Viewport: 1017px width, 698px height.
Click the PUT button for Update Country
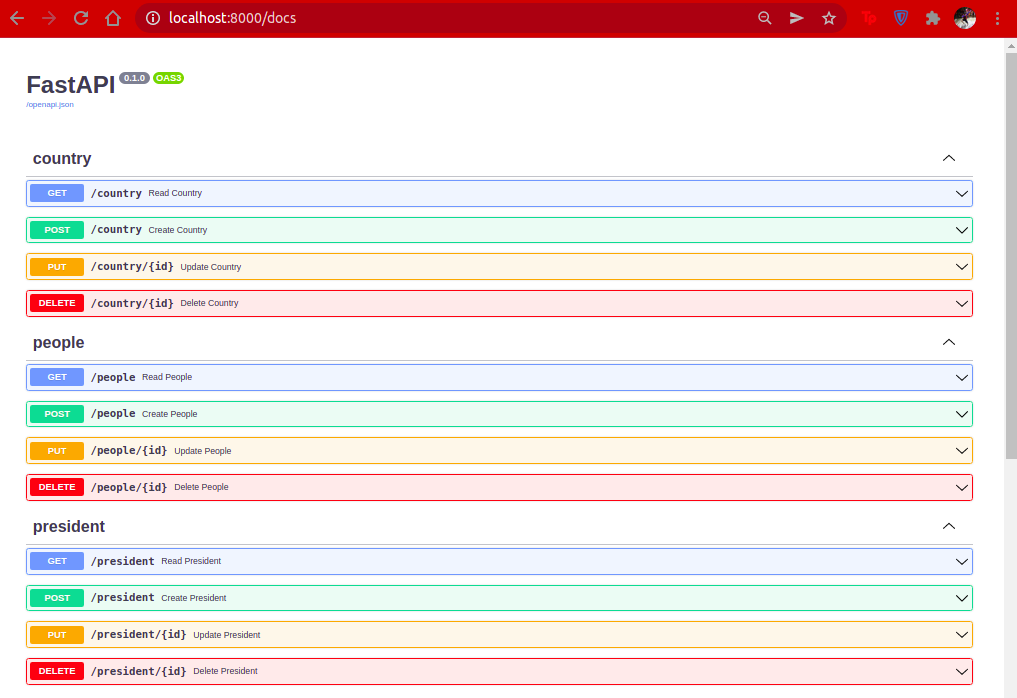pos(57,267)
